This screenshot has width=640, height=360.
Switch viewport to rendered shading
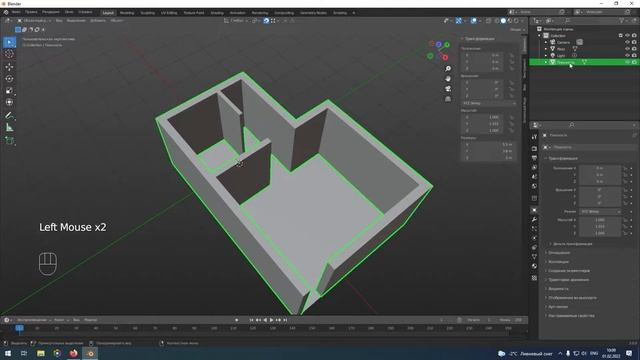[516, 20]
